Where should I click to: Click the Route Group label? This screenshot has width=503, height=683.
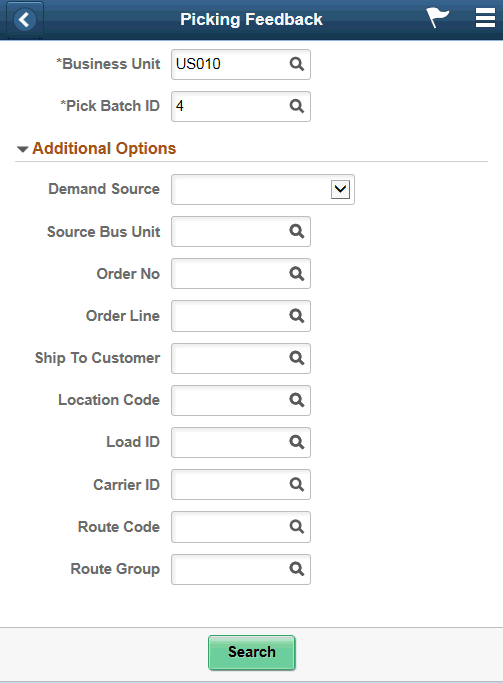pyautogui.click(x=115, y=569)
